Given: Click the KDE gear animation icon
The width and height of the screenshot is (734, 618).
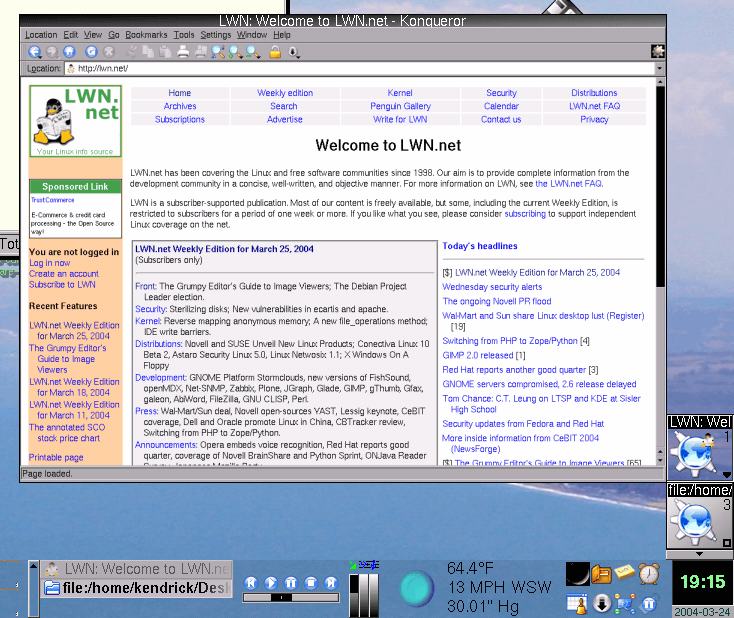Looking at the screenshot, I should [658, 51].
